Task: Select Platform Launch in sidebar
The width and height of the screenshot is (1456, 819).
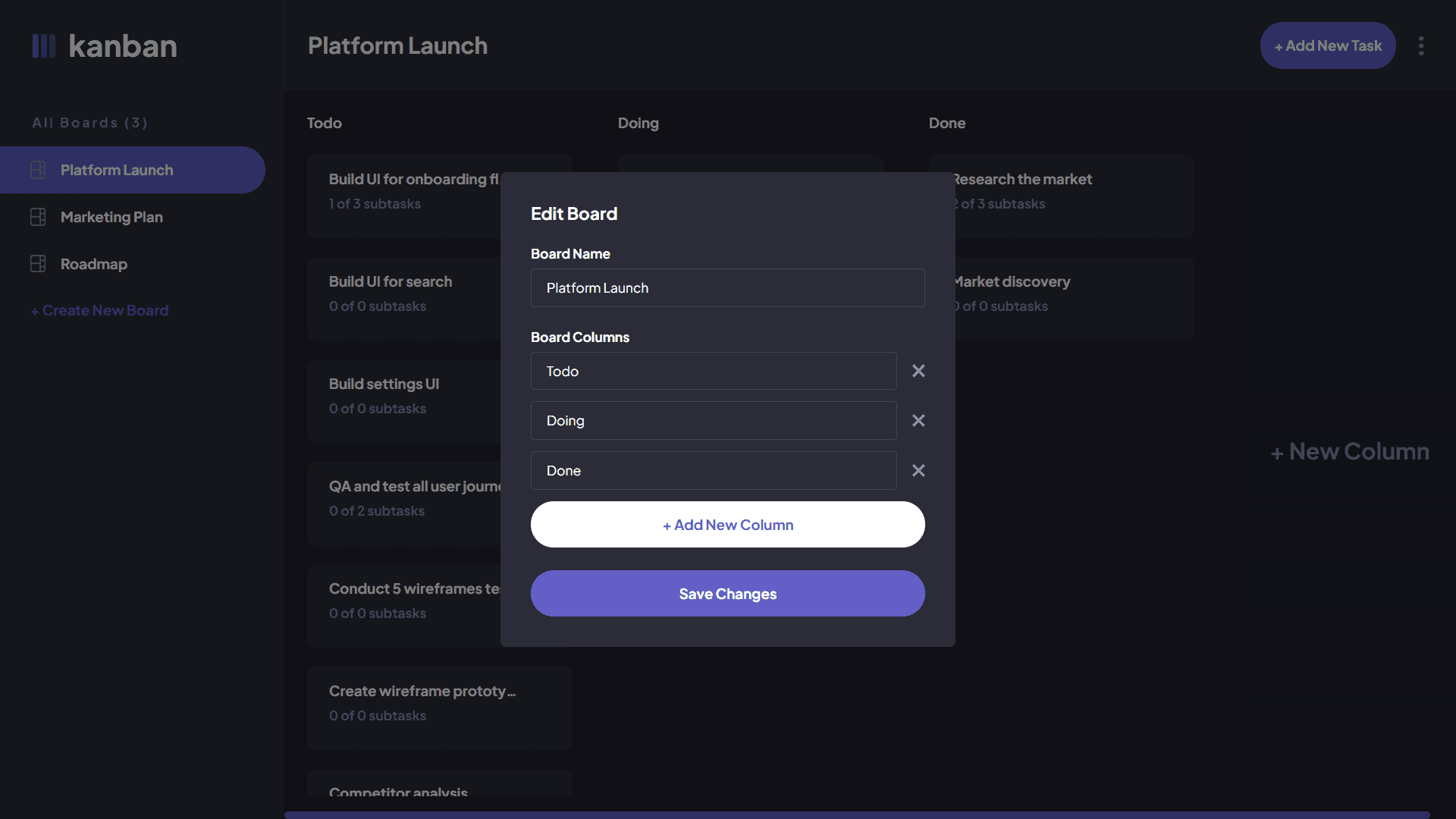Action: (x=117, y=170)
